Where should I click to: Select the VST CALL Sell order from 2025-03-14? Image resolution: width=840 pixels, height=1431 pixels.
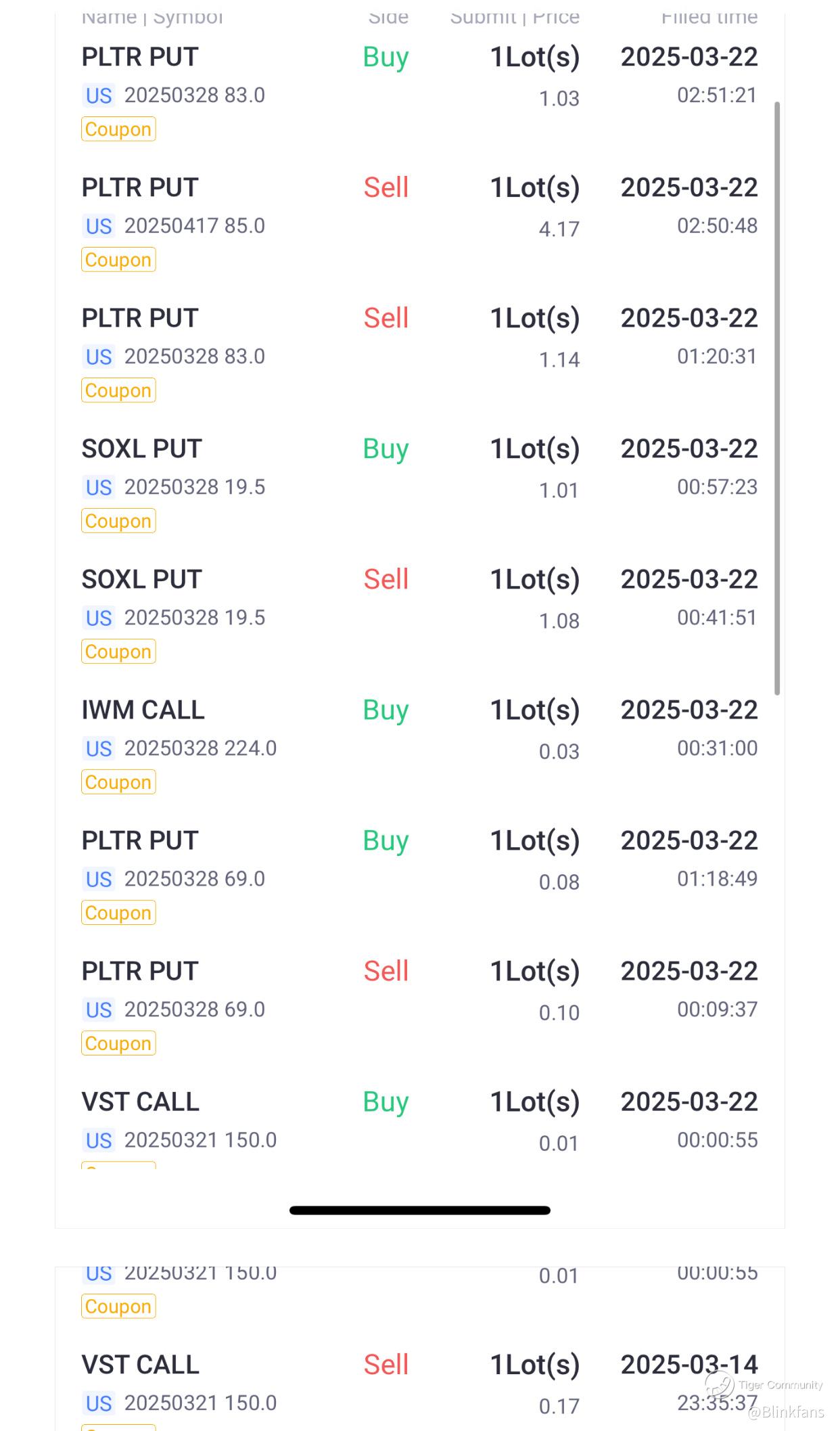[x=141, y=1365]
